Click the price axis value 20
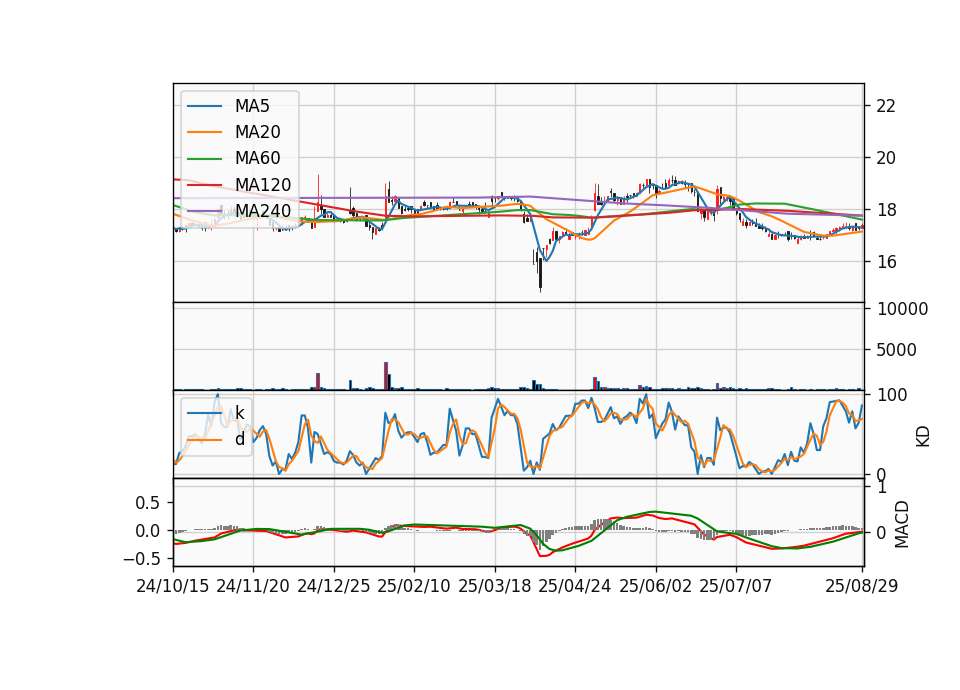 tap(886, 159)
